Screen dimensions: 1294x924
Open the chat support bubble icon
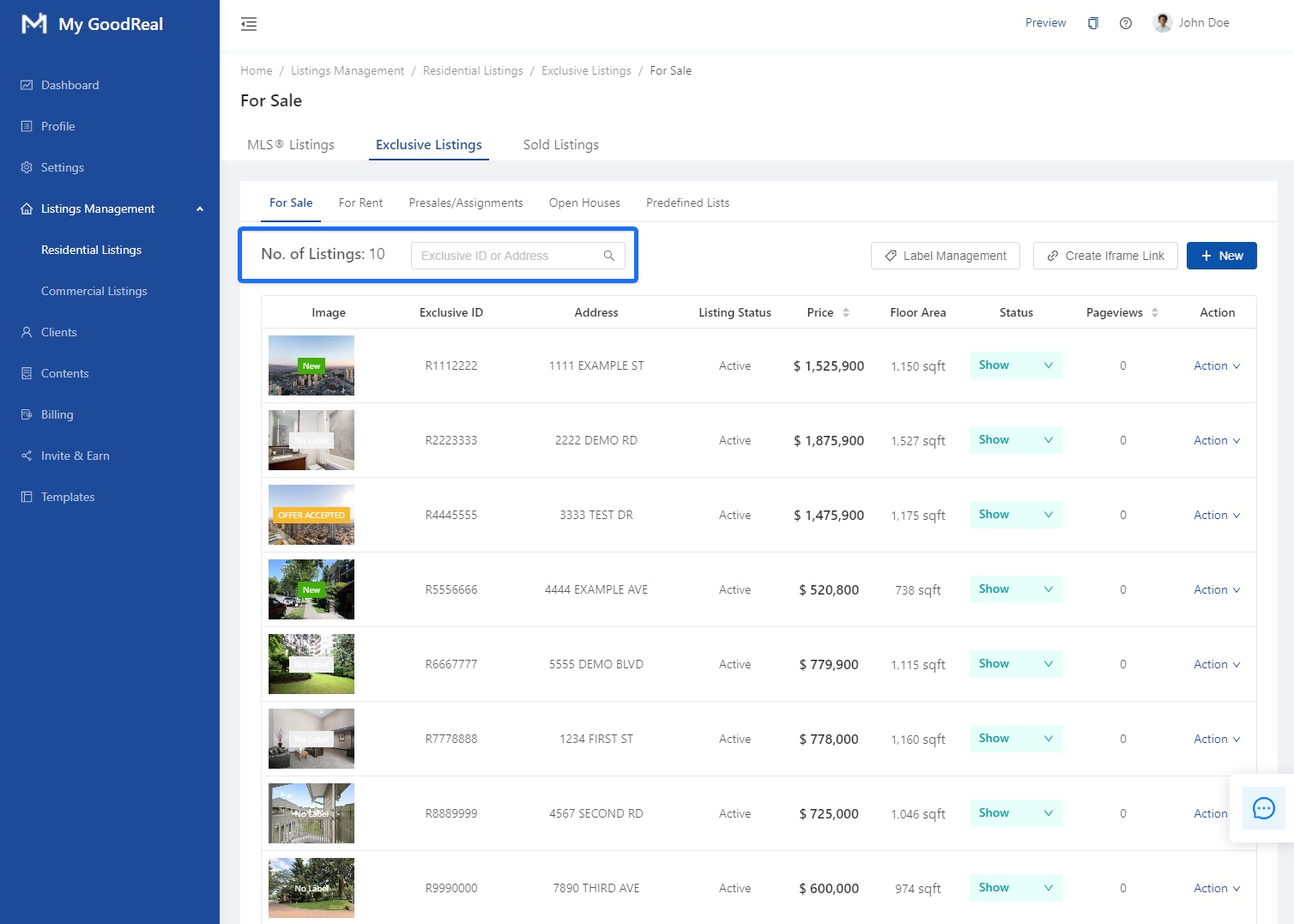1263,808
